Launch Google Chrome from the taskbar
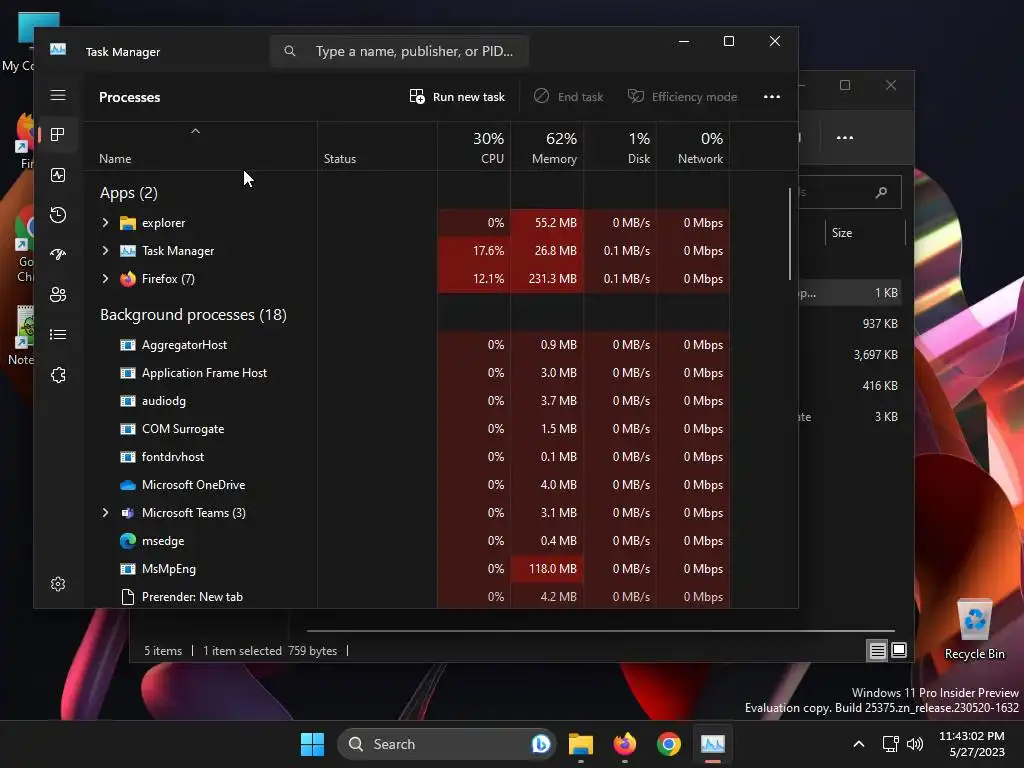 (x=669, y=744)
